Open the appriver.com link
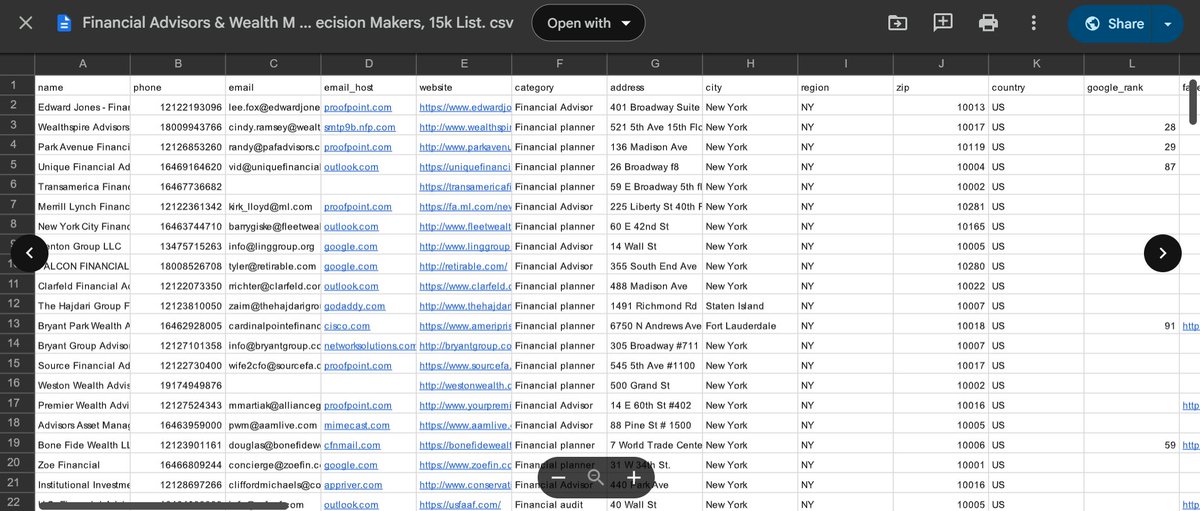The width and height of the screenshot is (1200, 511). [351, 485]
